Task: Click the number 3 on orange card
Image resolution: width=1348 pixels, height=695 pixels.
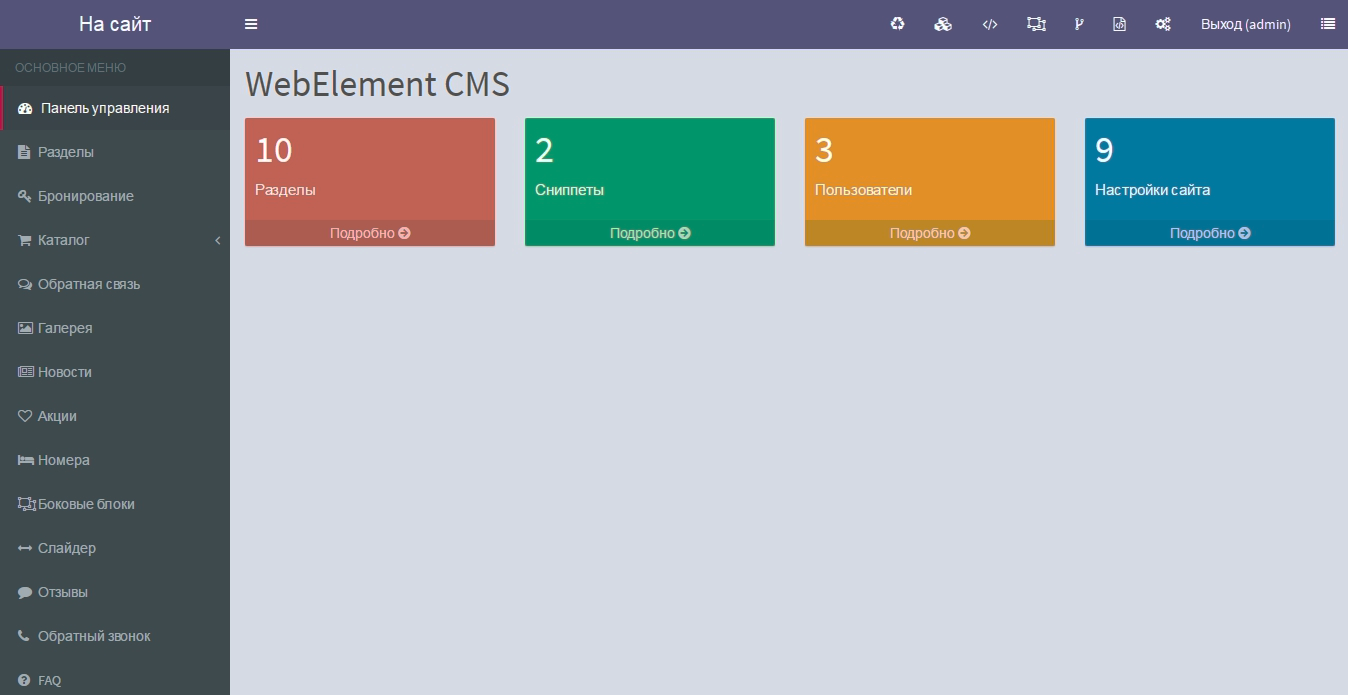Action: (824, 150)
